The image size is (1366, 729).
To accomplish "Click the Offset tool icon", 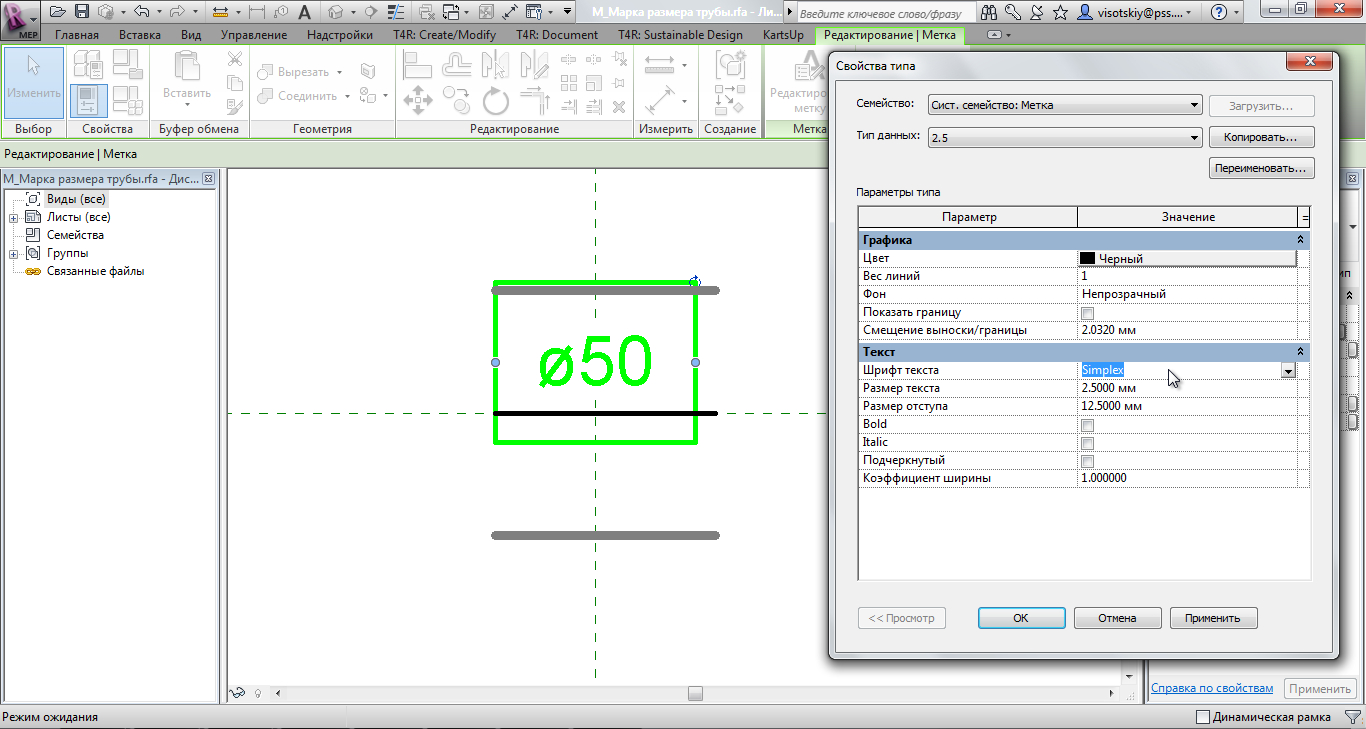I will click(x=457, y=64).
